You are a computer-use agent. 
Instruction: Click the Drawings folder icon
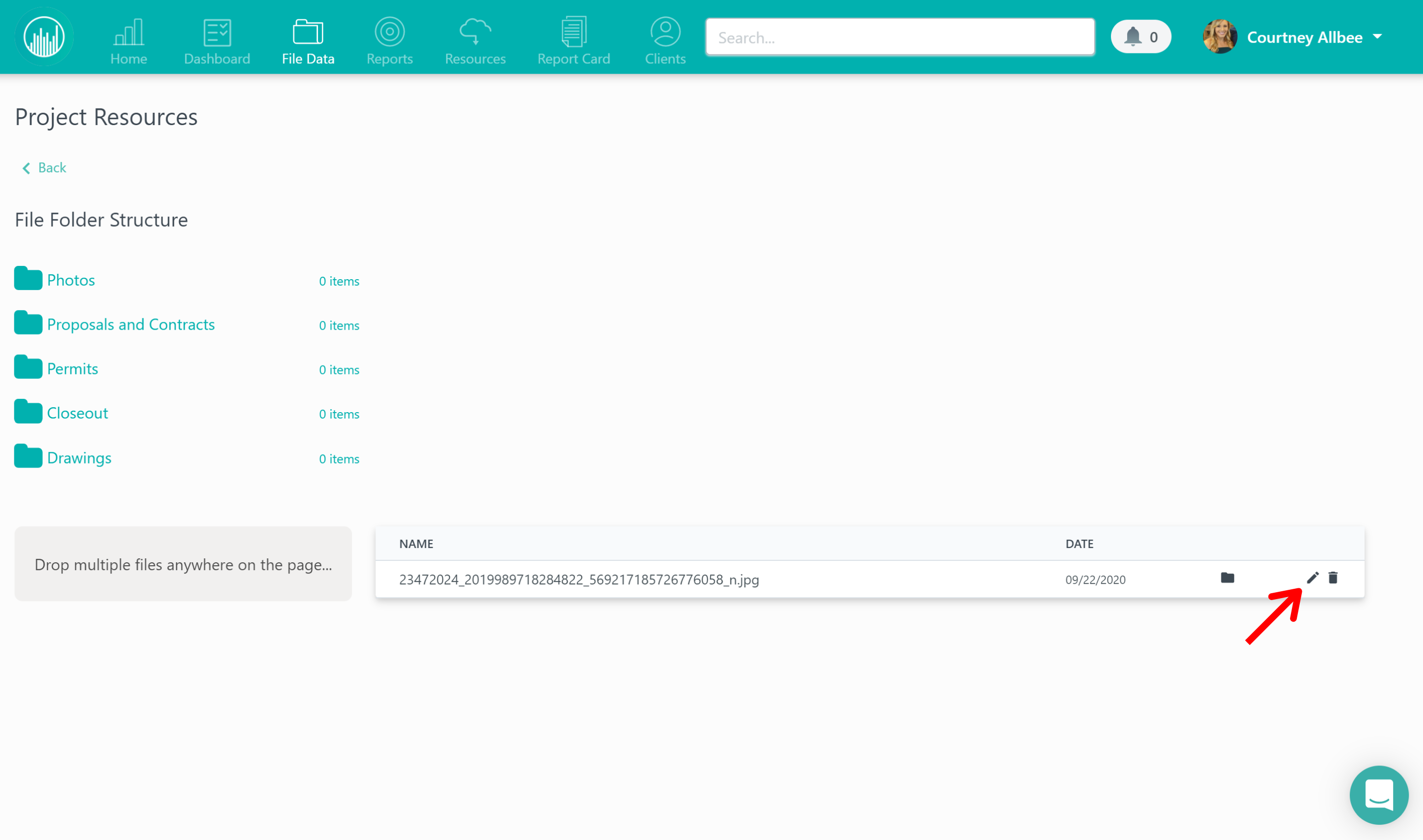click(x=28, y=456)
